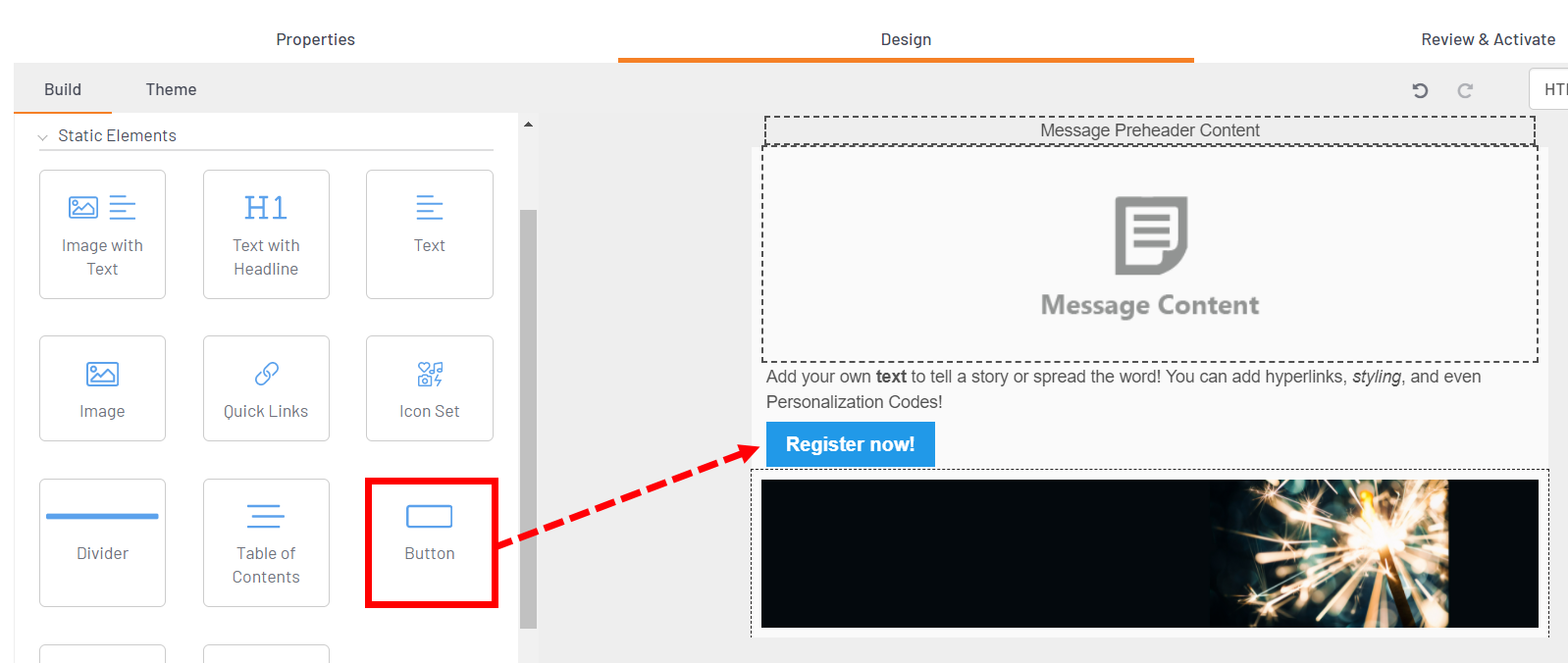Open the Properties tab
The width and height of the screenshot is (1568, 663).
(x=315, y=39)
